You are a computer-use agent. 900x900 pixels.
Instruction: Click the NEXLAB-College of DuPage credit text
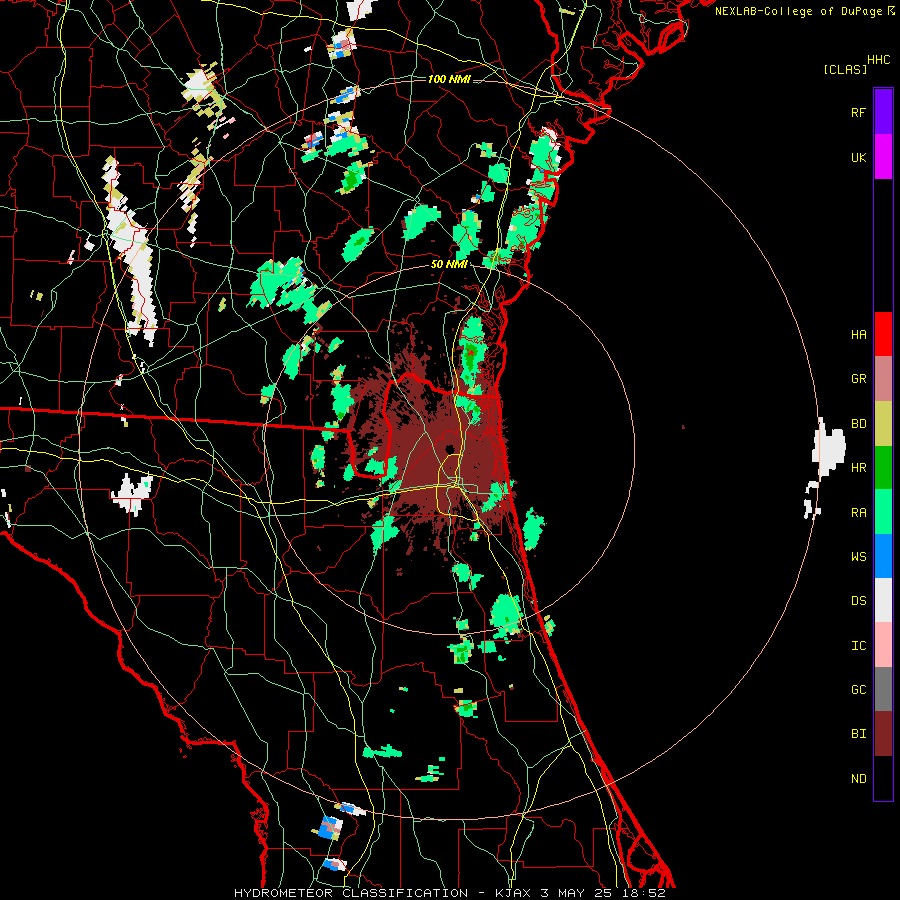(x=798, y=11)
